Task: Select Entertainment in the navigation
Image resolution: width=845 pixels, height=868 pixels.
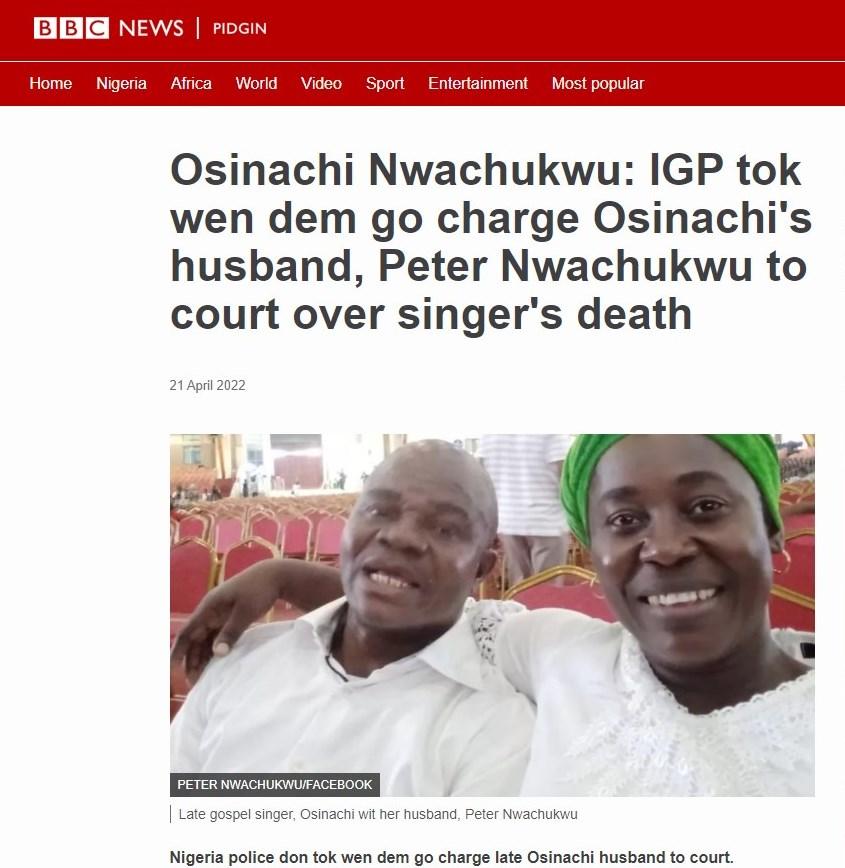Action: 478,84
